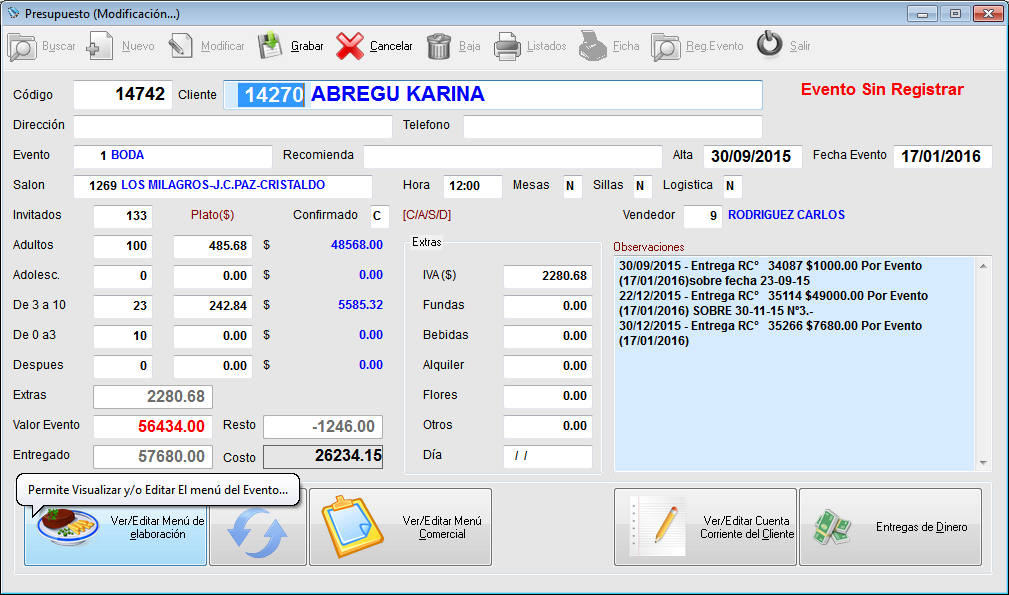
Task: Click the Fundas extras field
Action: [548, 306]
